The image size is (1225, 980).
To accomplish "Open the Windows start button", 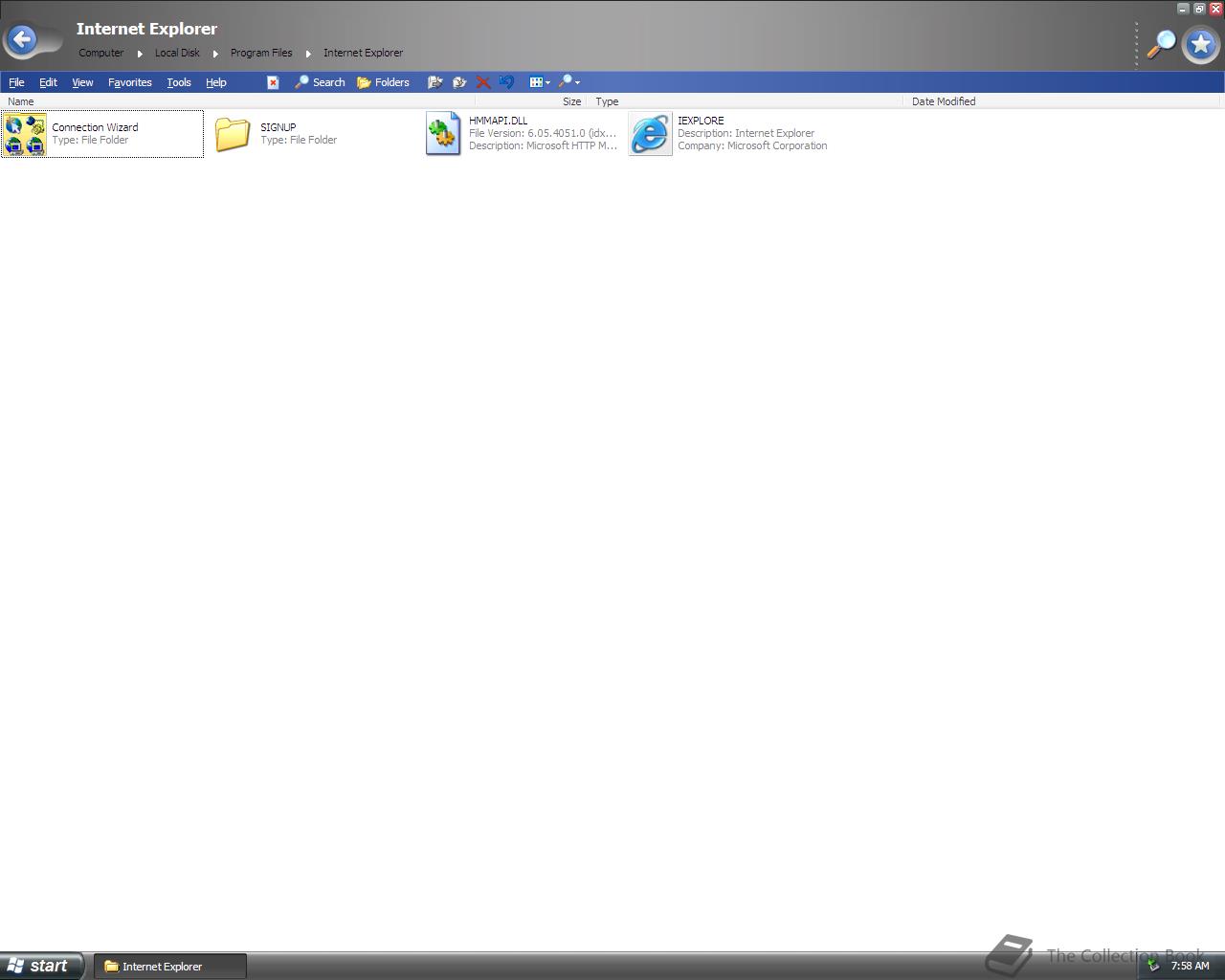I will tap(41, 966).
